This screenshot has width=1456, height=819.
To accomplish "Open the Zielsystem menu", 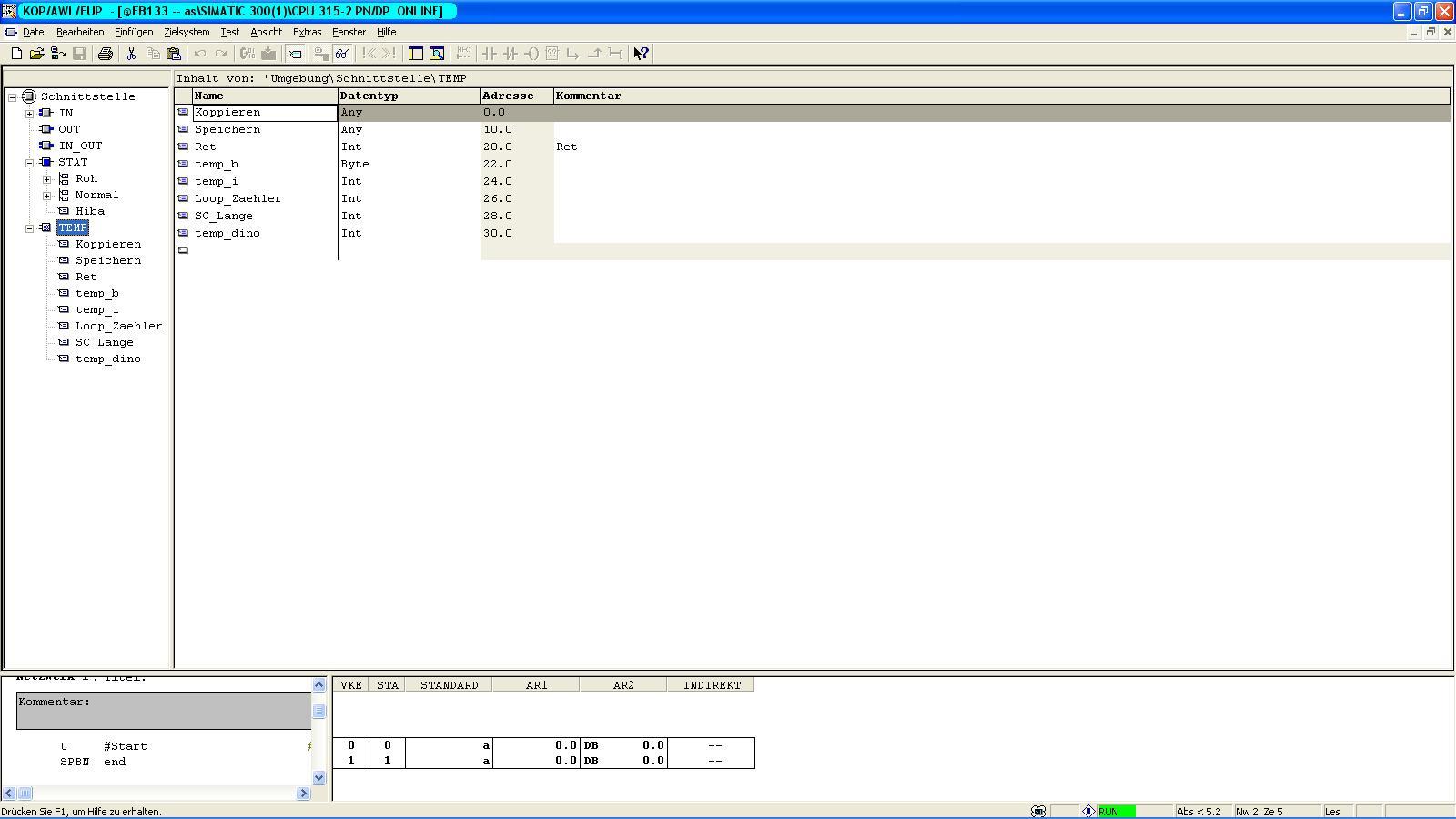I will coord(187,32).
